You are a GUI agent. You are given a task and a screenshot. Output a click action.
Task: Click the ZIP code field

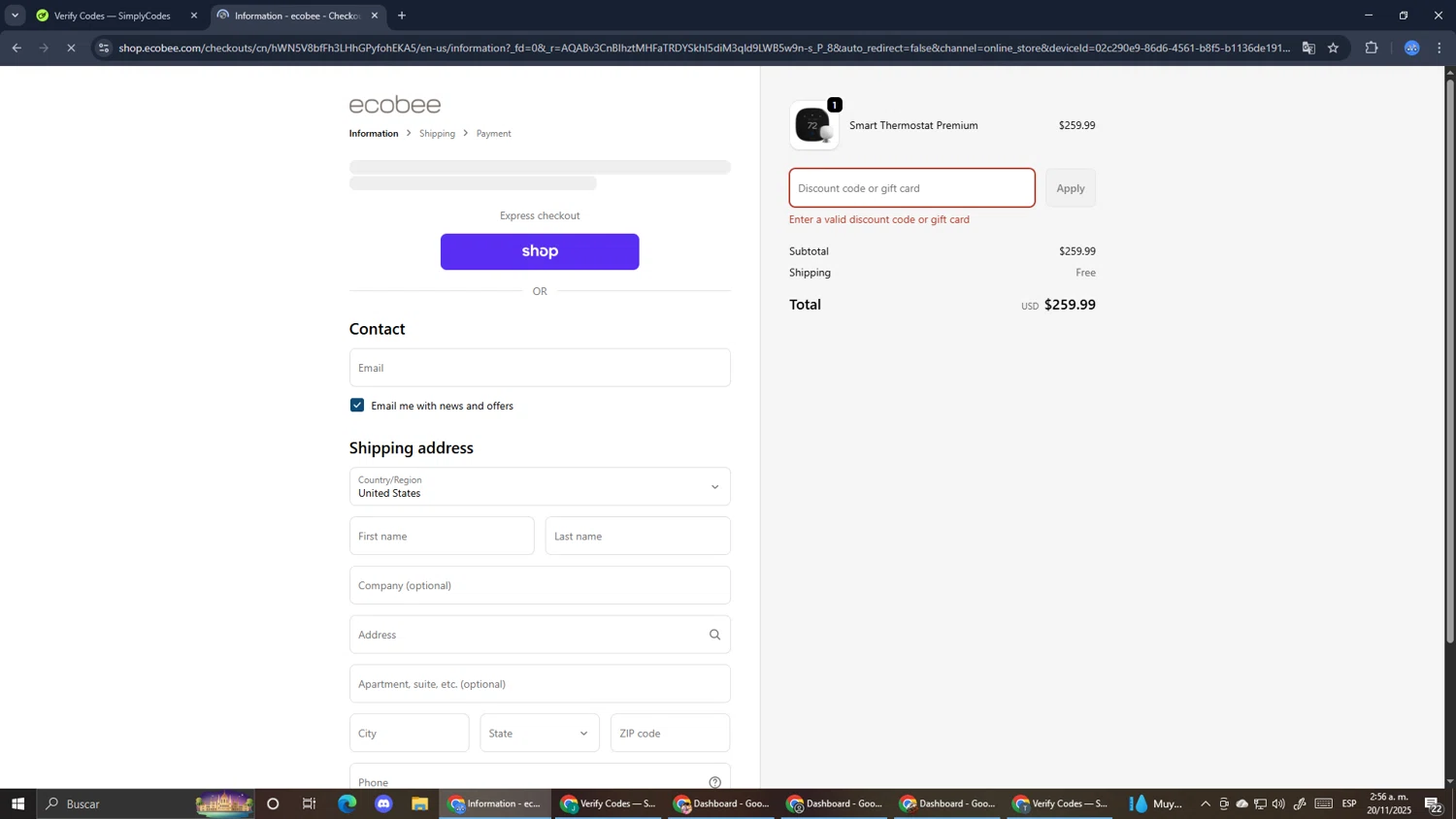(x=670, y=733)
